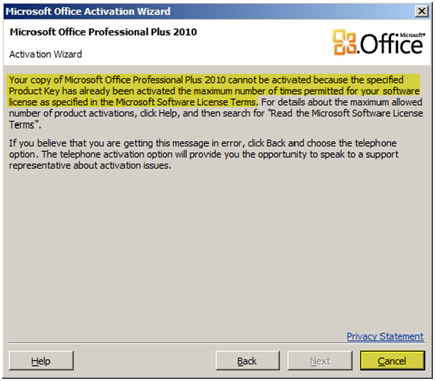Click the small Microsoft text above Office logo
Screen dimensions: 435x381
412,35
